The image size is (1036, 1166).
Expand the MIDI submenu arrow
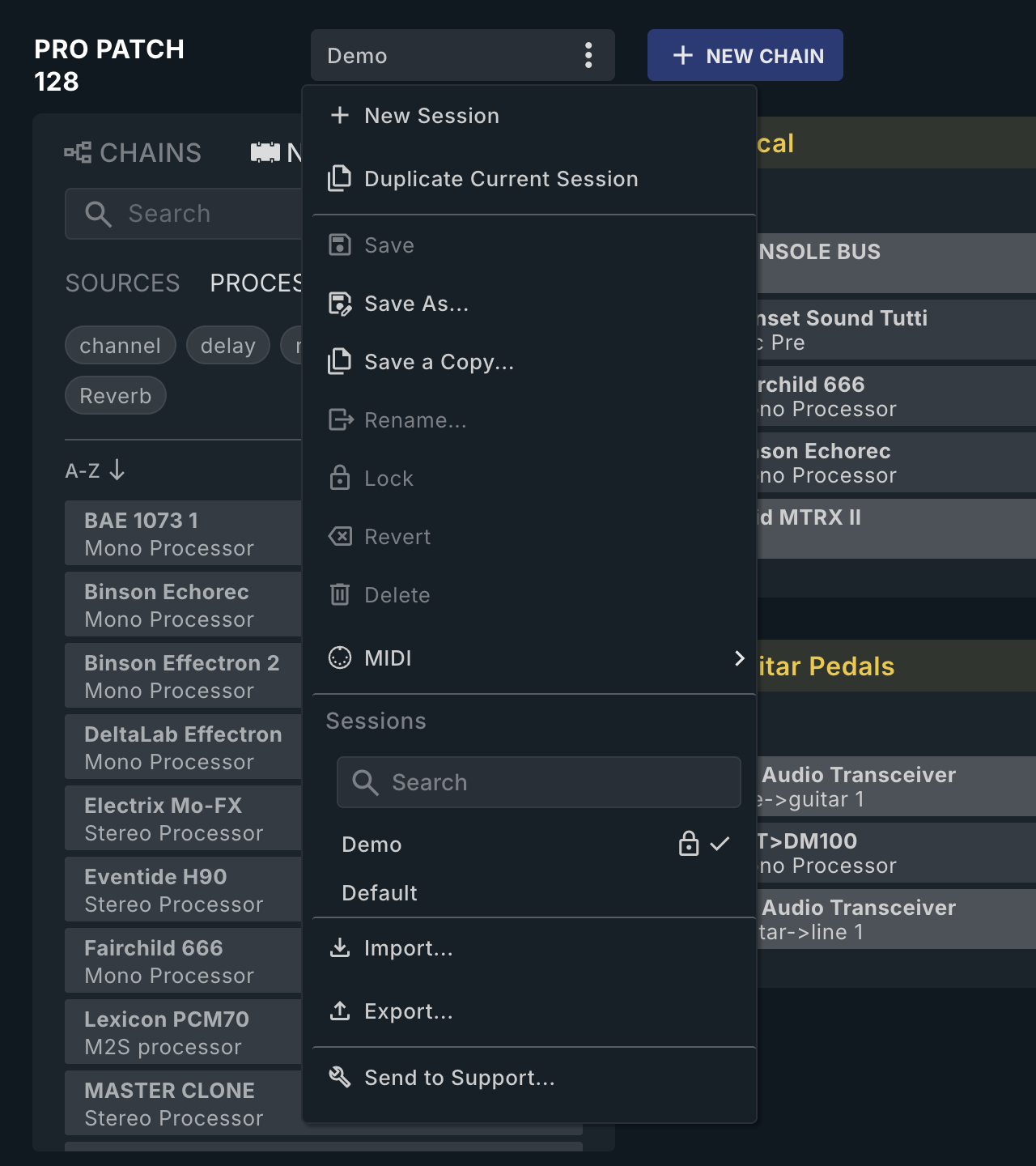pos(739,657)
